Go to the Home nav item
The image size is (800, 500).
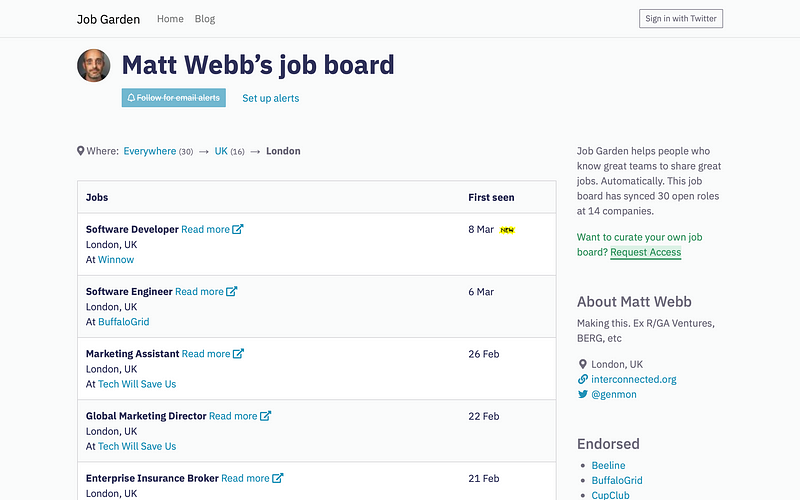coord(170,19)
